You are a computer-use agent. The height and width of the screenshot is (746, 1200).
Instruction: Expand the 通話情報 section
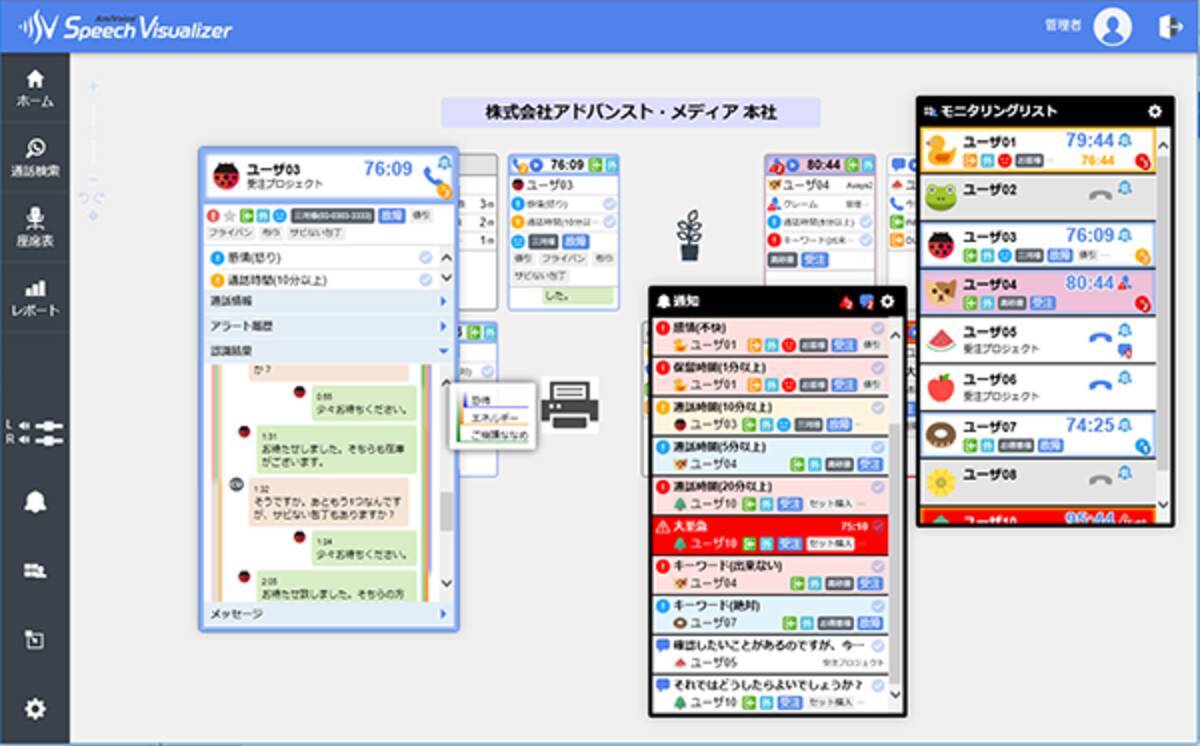(330, 300)
